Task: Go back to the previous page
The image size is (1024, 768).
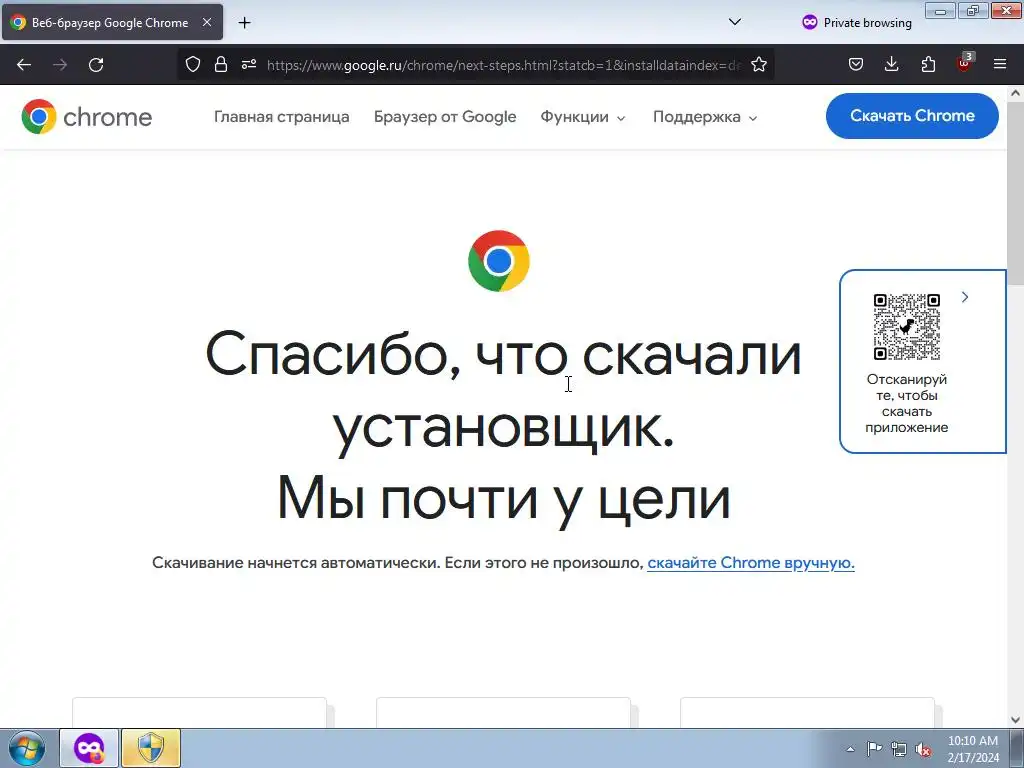Action: [x=24, y=65]
